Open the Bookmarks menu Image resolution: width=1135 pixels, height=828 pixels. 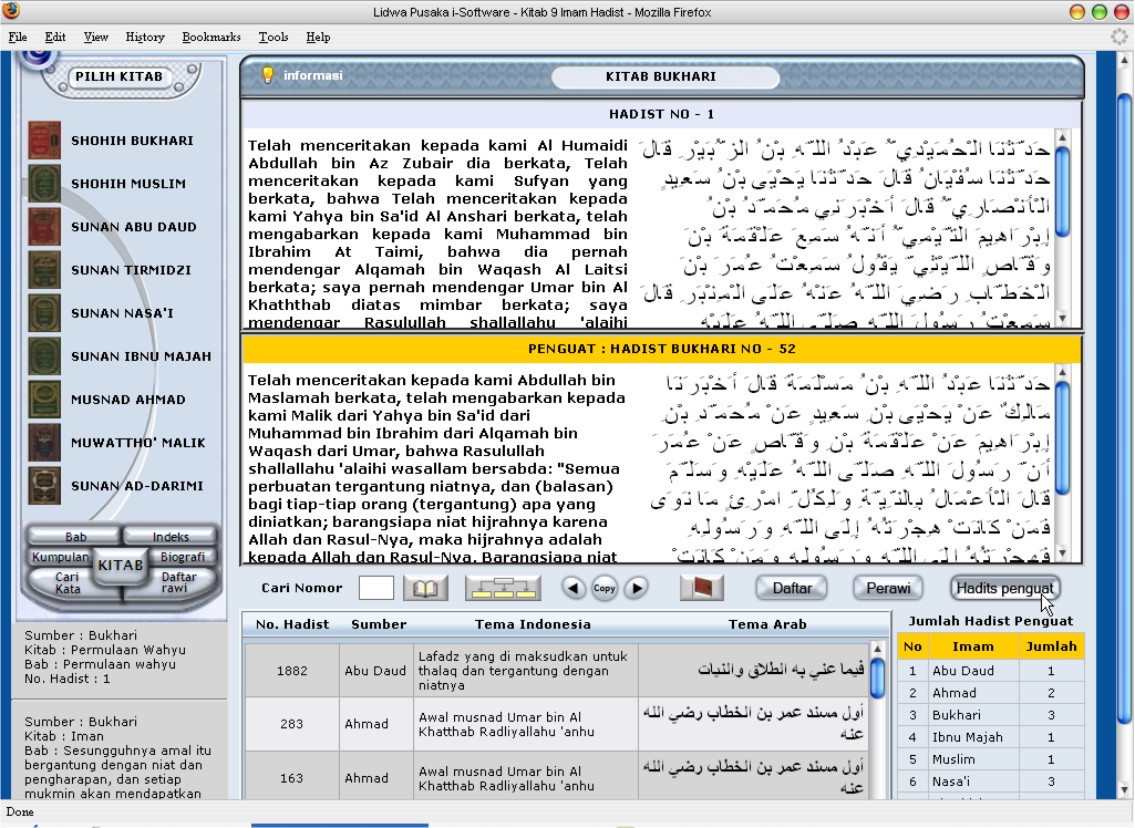211,37
